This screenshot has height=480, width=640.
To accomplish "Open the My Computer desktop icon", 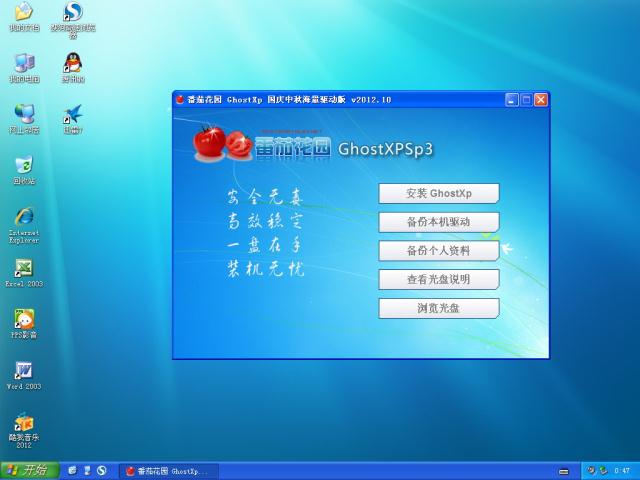I will tap(24, 68).
